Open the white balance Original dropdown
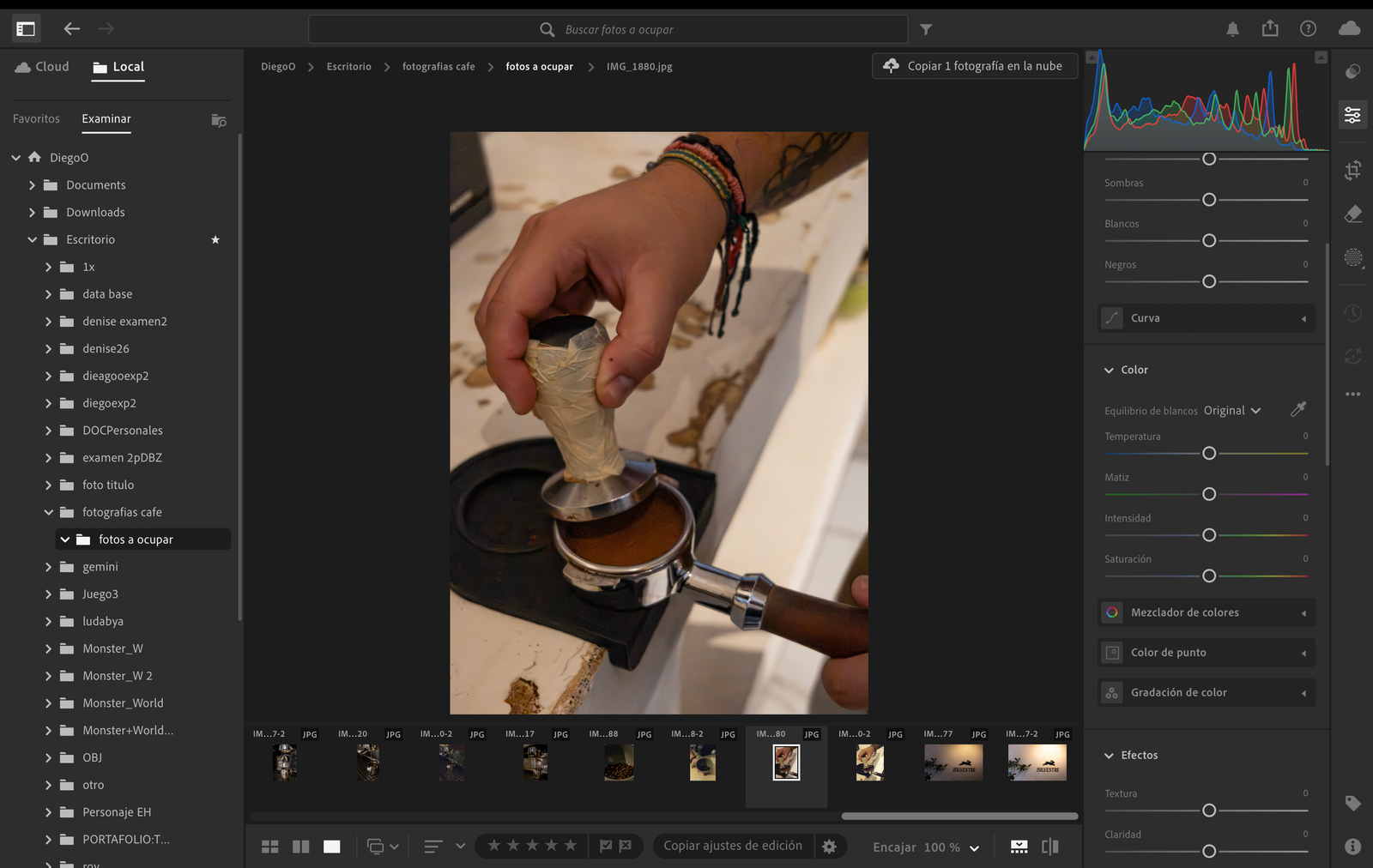Screen dimensions: 1373x868 pos(1231,411)
